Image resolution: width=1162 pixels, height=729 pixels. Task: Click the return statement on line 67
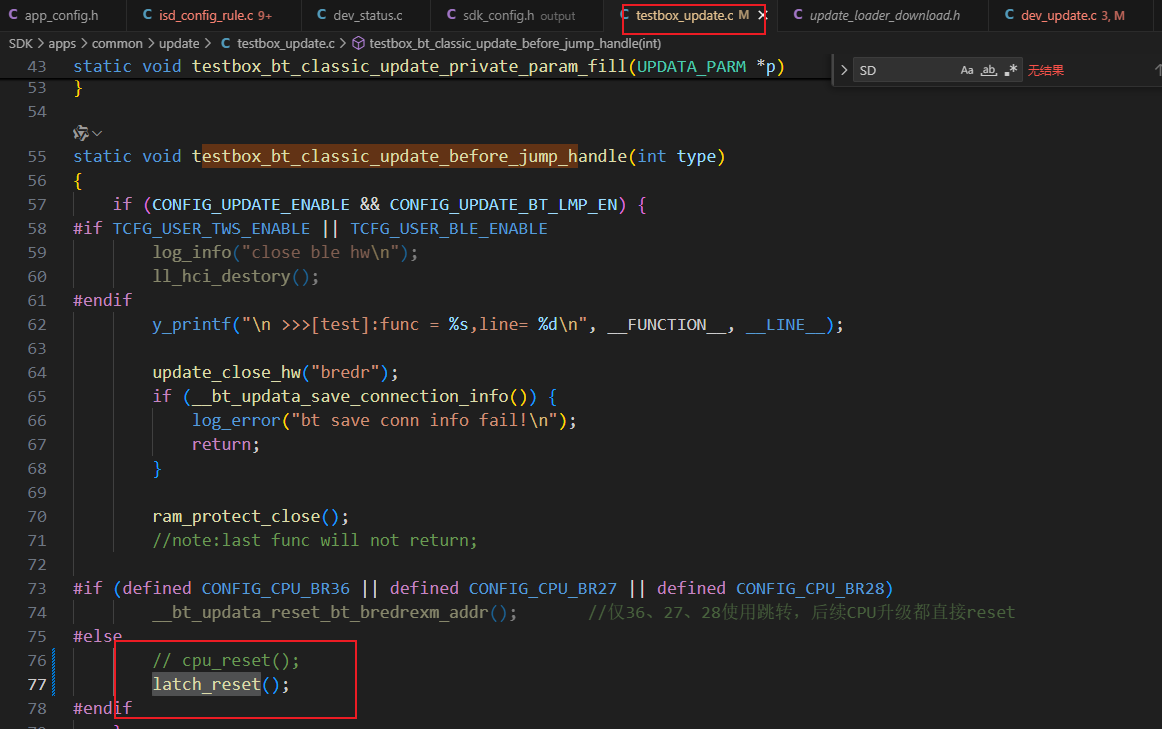pos(226,445)
